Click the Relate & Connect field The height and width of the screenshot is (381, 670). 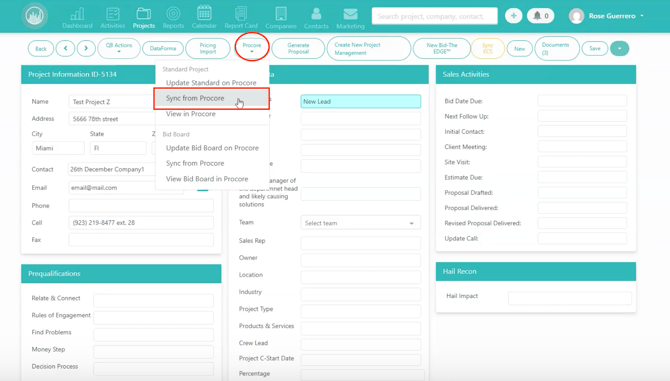[x=153, y=300]
